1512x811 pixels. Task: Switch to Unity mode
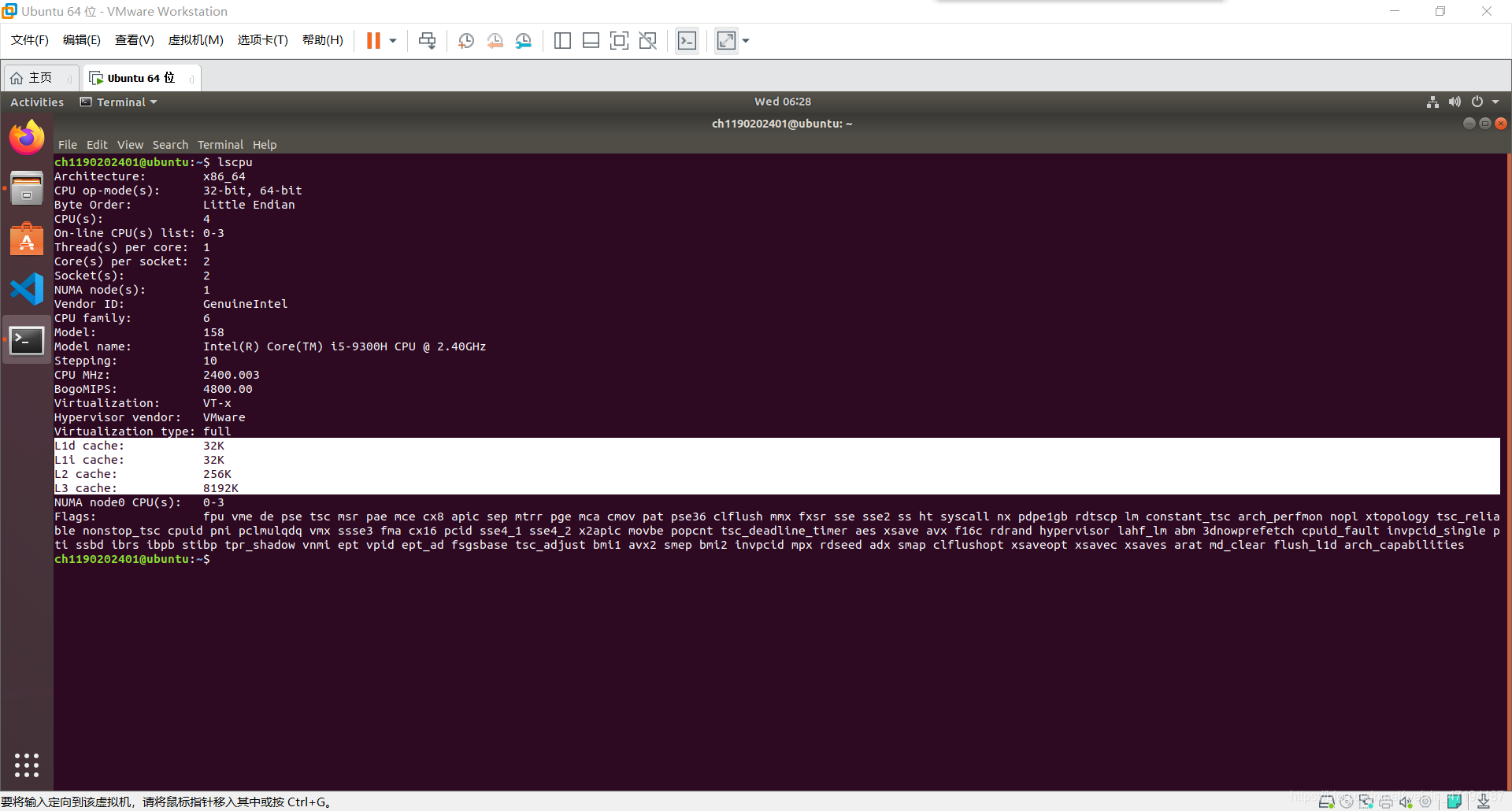(648, 41)
